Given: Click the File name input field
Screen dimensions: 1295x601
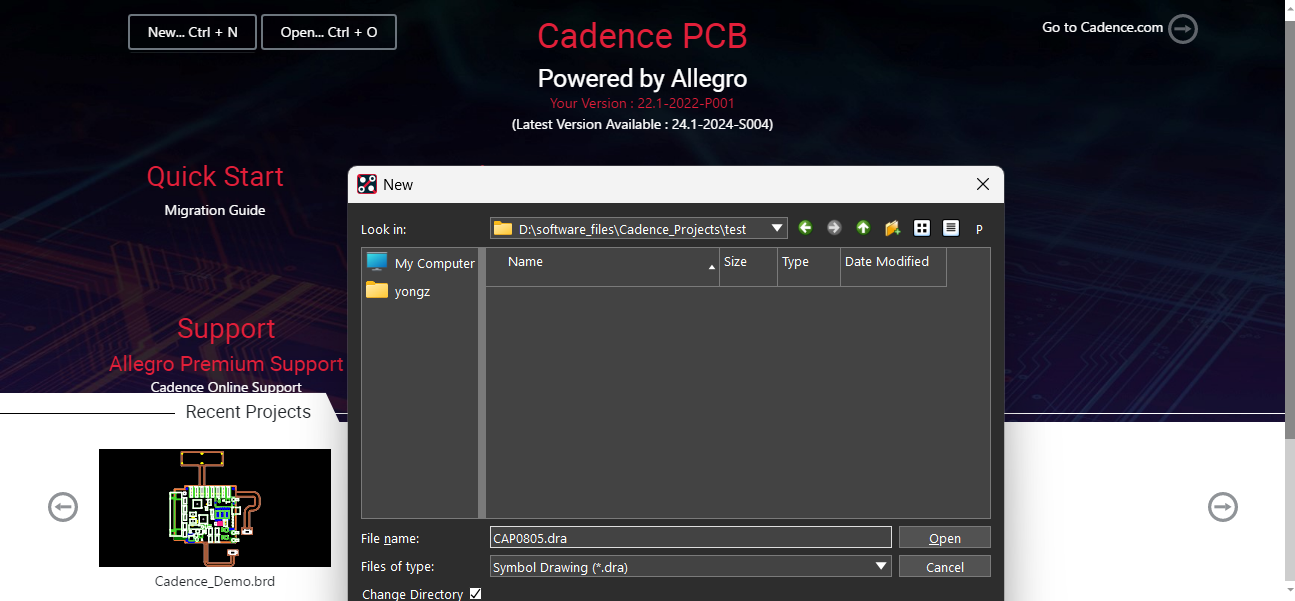Looking at the screenshot, I should tap(690, 538).
